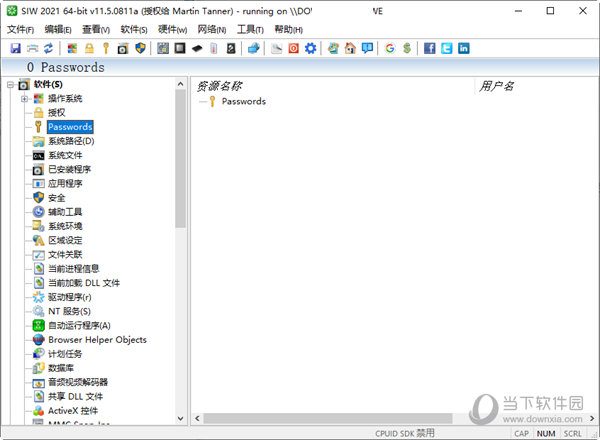Image resolution: width=600 pixels, height=440 pixels.
Task: Select 驱动程序(r) in the tree
Action: [70, 297]
